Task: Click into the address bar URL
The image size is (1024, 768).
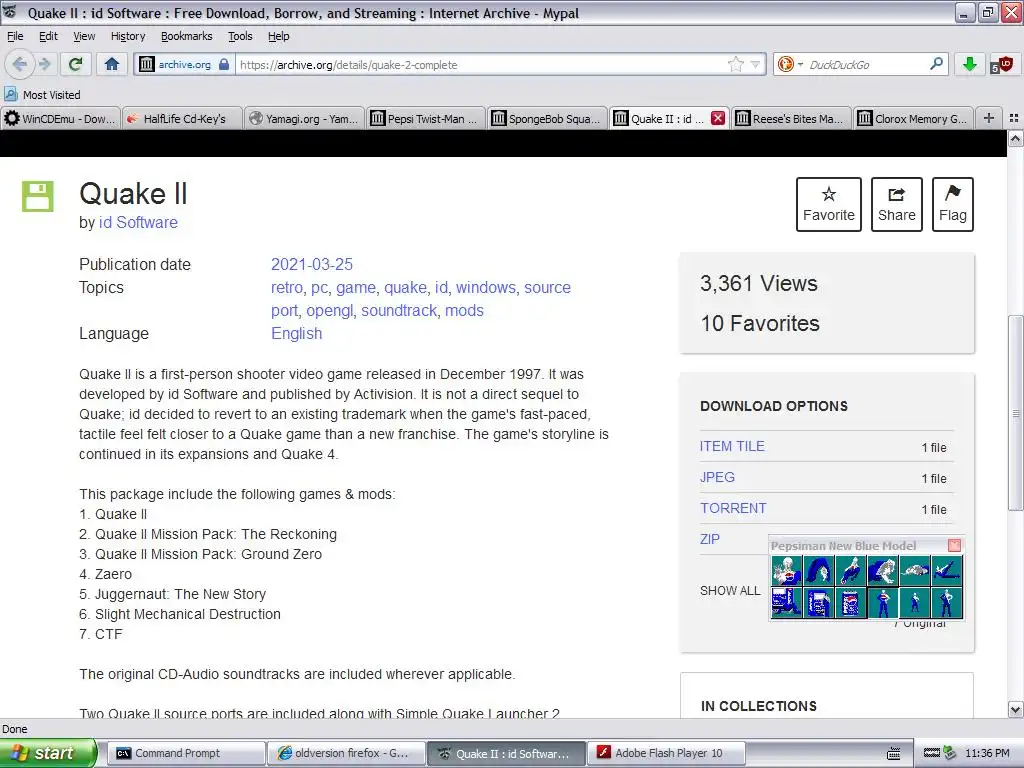Action: coord(480,65)
